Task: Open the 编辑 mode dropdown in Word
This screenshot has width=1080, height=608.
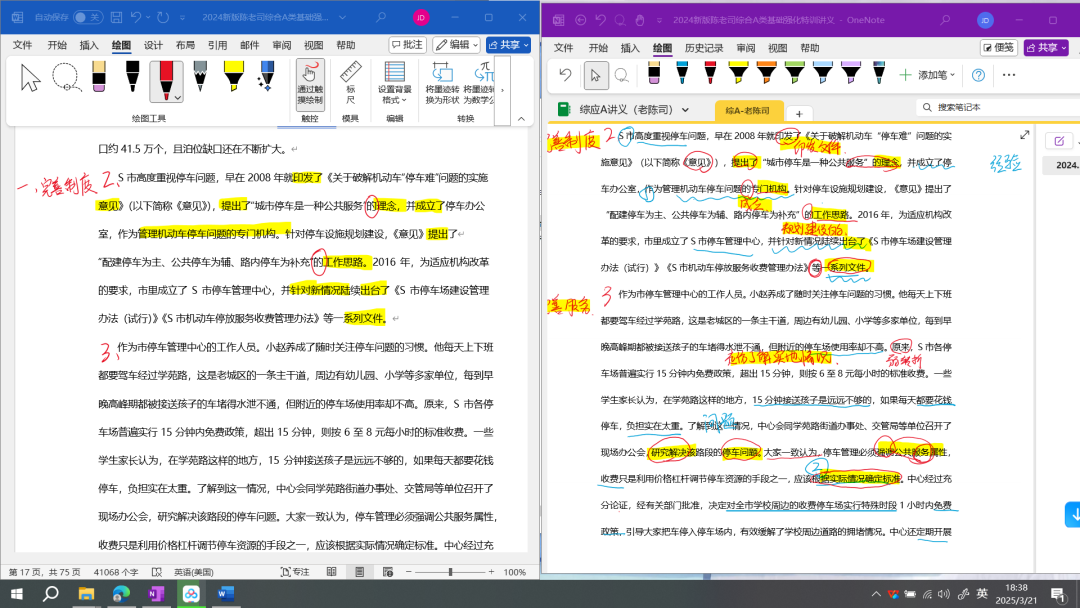Action: point(456,45)
